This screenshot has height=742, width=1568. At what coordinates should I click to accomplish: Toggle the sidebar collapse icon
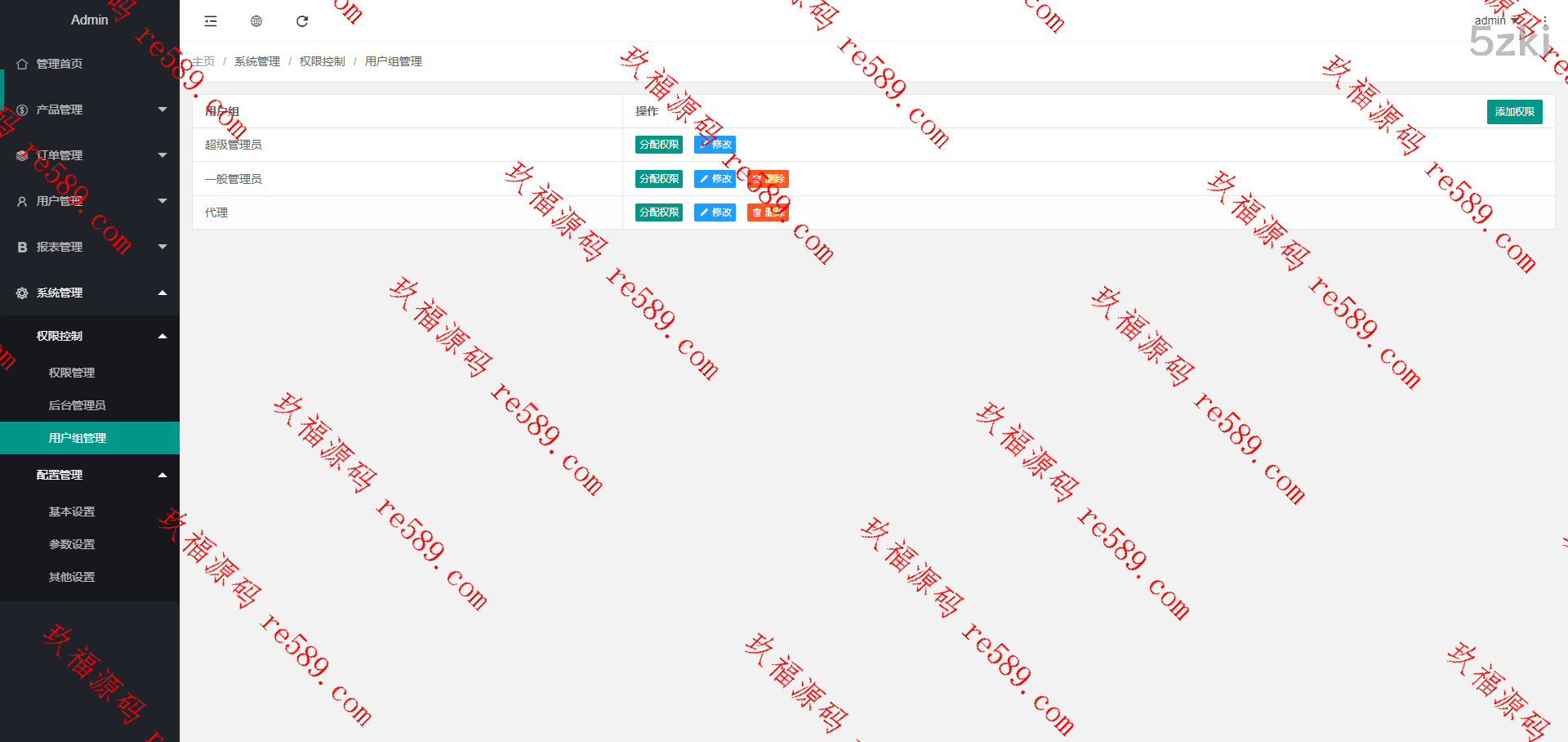pos(211,21)
